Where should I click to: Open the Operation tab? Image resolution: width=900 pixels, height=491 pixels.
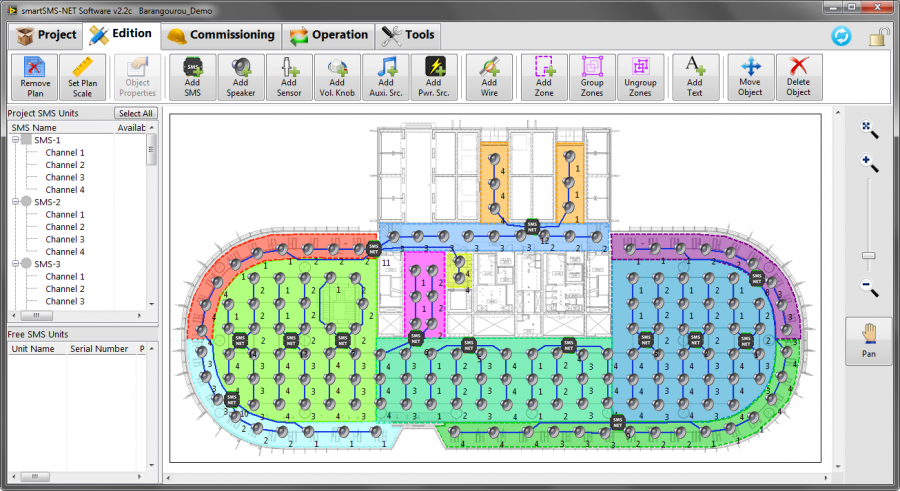[x=329, y=35]
